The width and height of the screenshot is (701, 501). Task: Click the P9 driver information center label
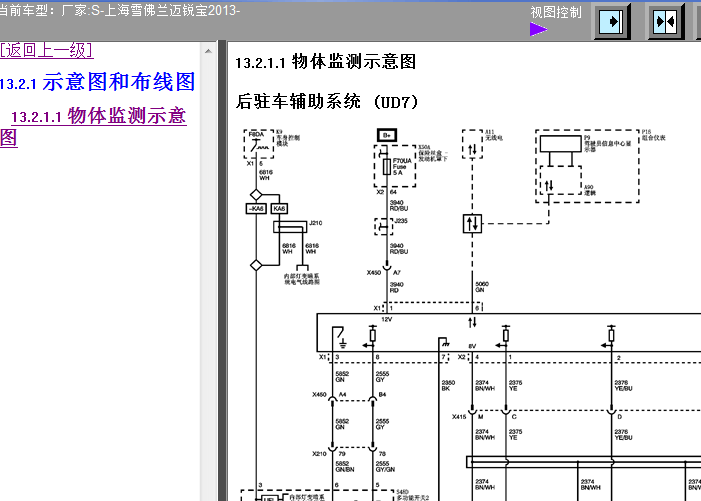[x=607, y=143]
